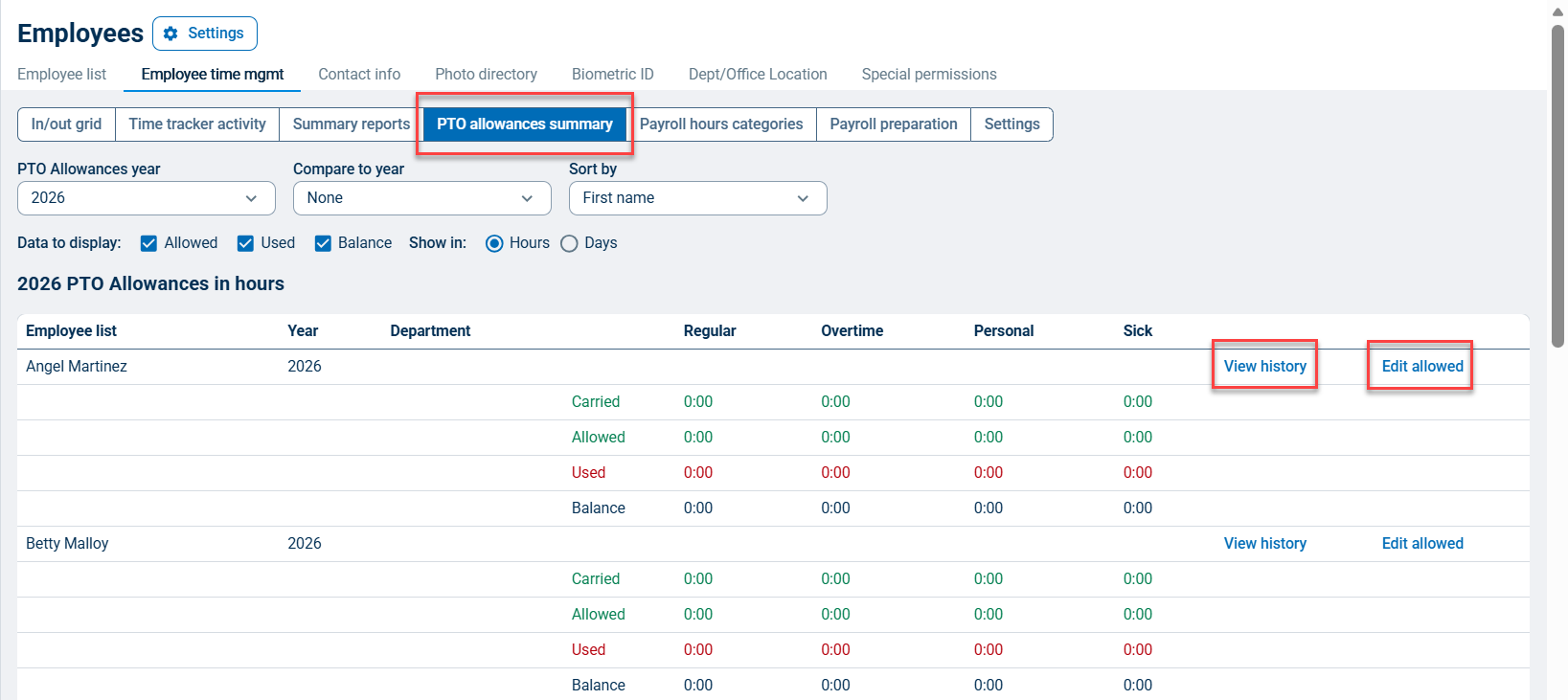Select the In/out grid sub-tab
Image resolution: width=1568 pixels, height=700 pixels.
tap(66, 124)
